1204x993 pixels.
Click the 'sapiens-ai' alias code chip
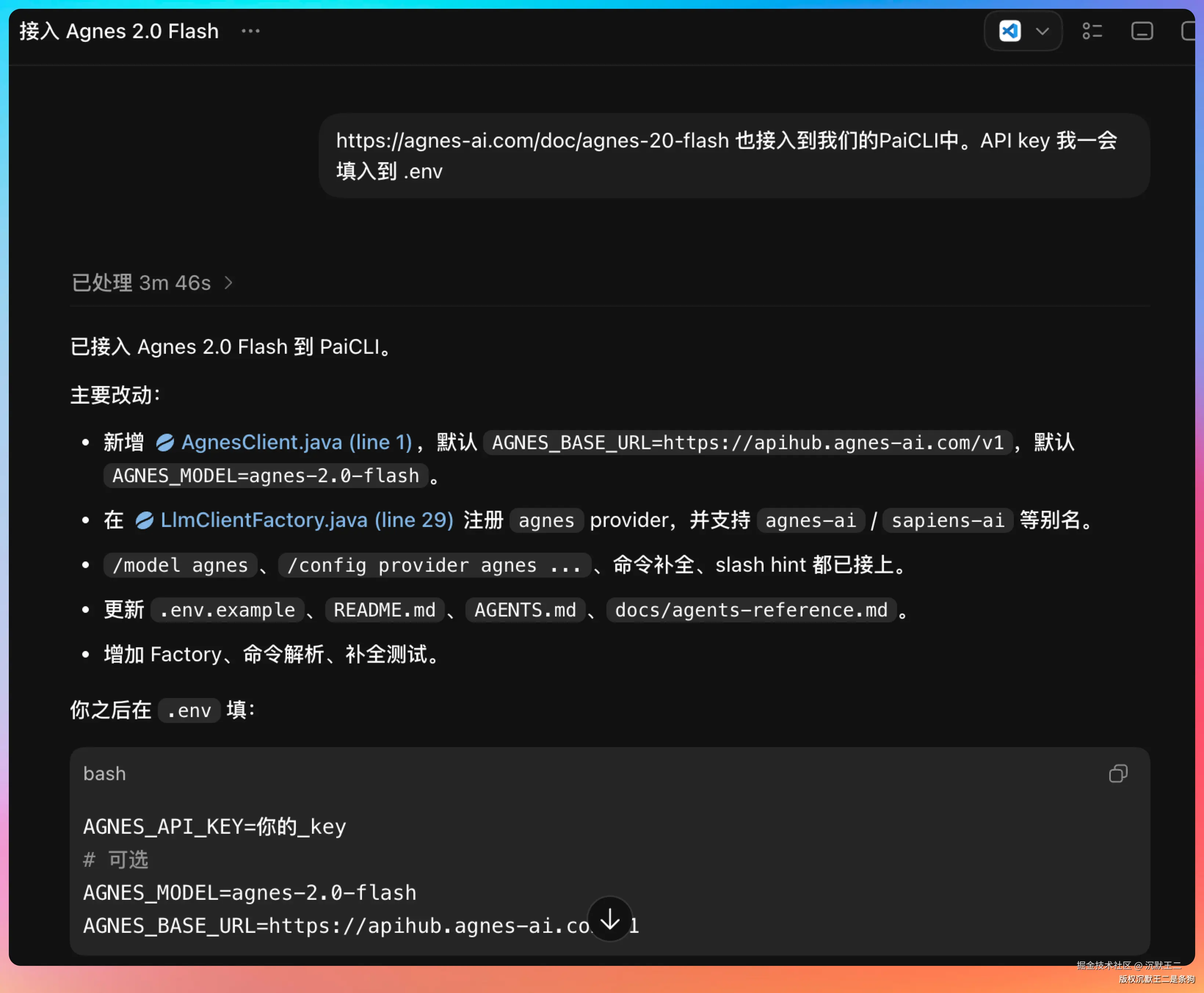click(x=948, y=520)
